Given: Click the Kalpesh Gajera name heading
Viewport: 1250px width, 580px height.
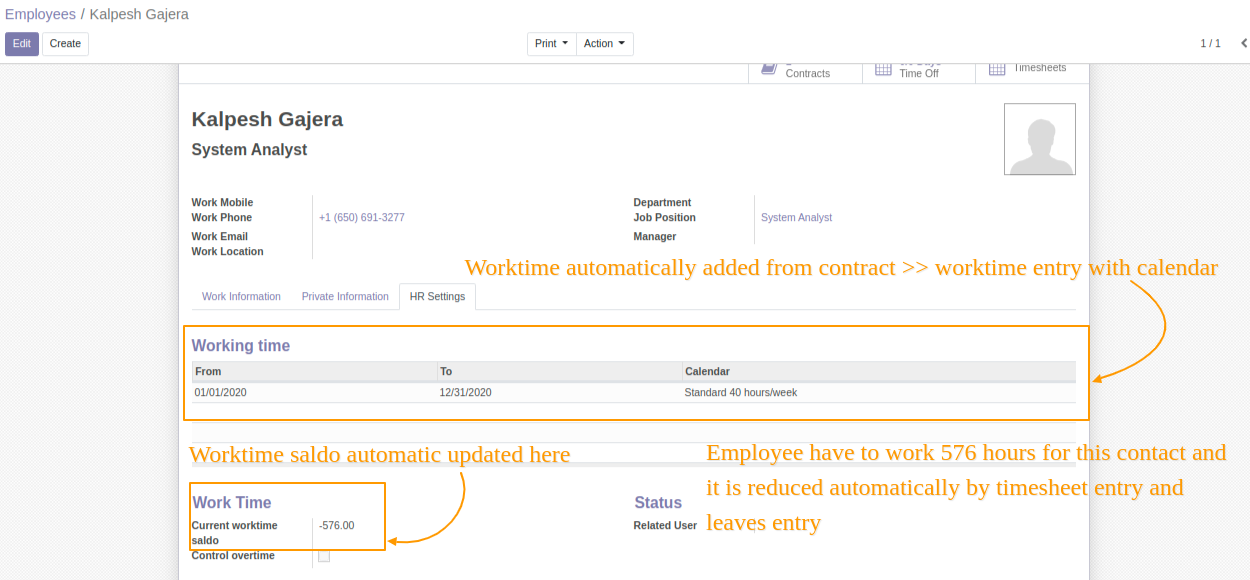Looking at the screenshot, I should (x=267, y=119).
